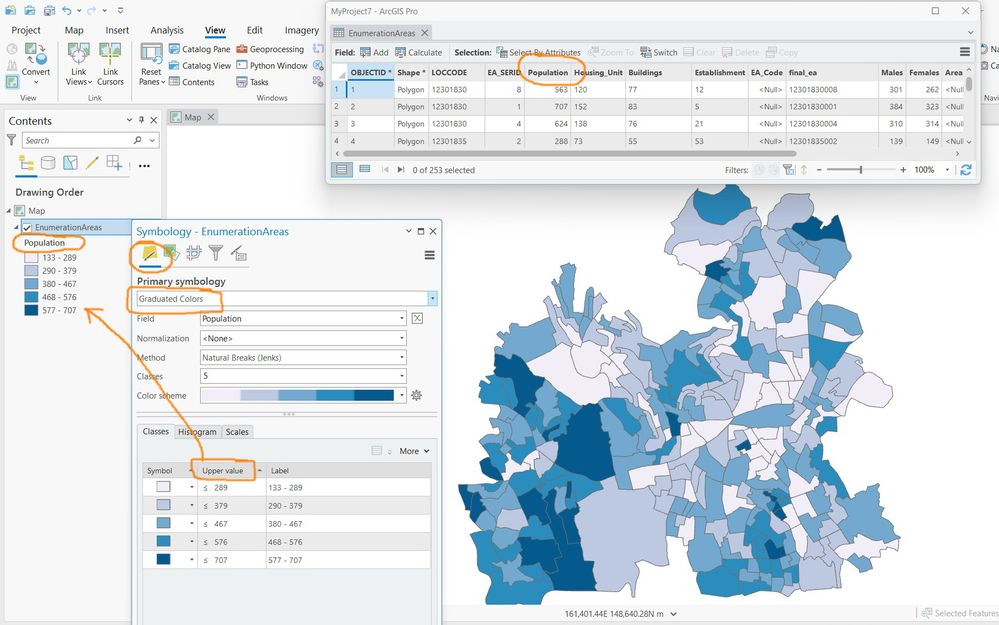Open Vary symbology by attribute icon
Image resolution: width=999 pixels, height=625 pixels.
(x=170, y=254)
